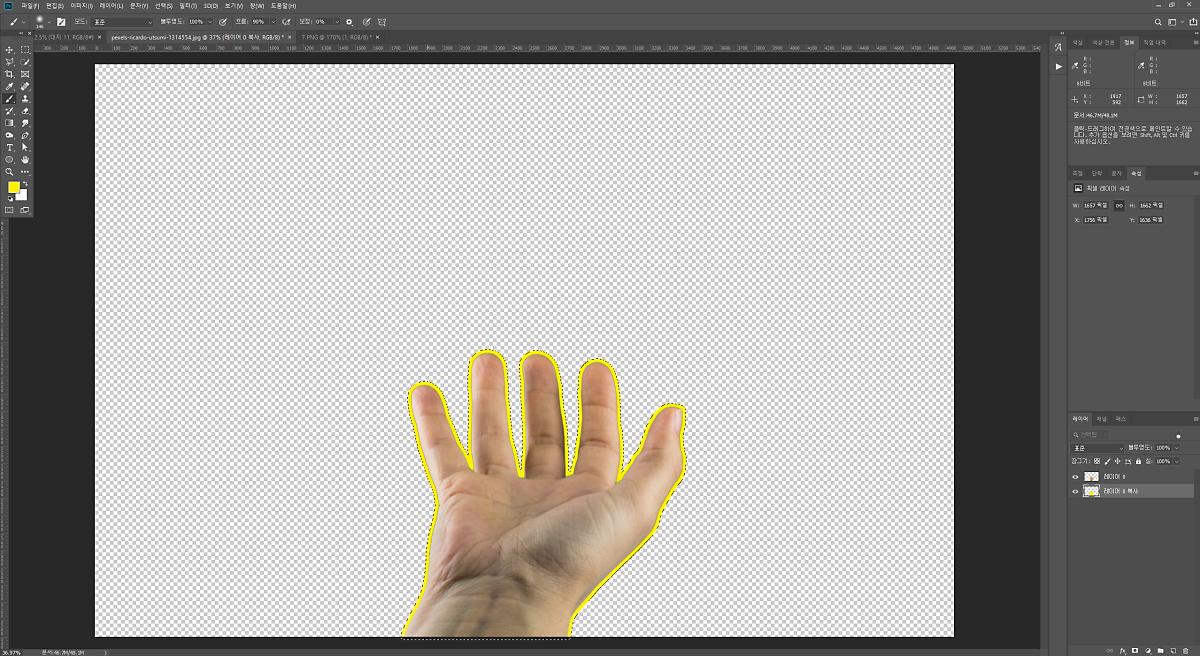Image resolution: width=1200 pixels, height=656 pixels.
Task: Select the Eraser tool
Action: point(25,111)
